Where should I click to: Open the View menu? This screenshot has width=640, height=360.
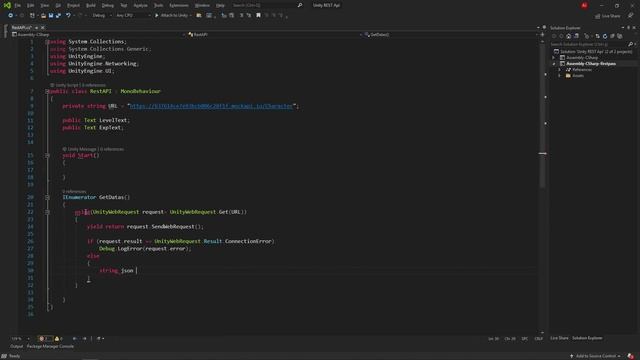click(44, 5)
